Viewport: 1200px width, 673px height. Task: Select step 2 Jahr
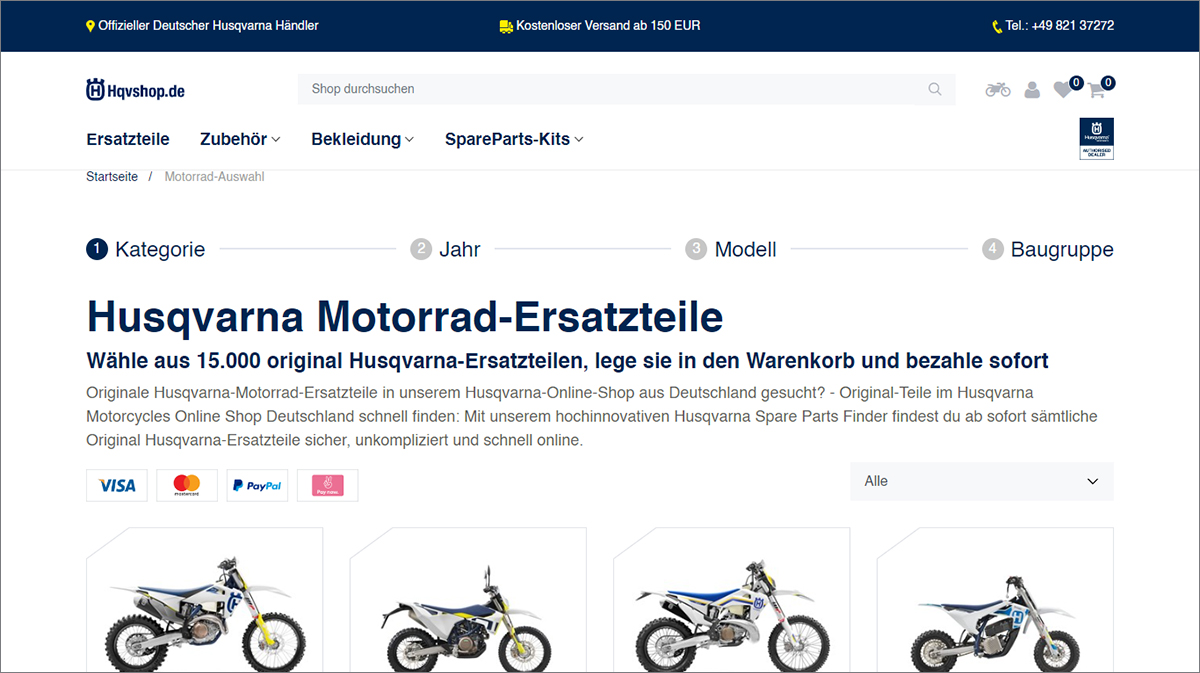click(446, 249)
